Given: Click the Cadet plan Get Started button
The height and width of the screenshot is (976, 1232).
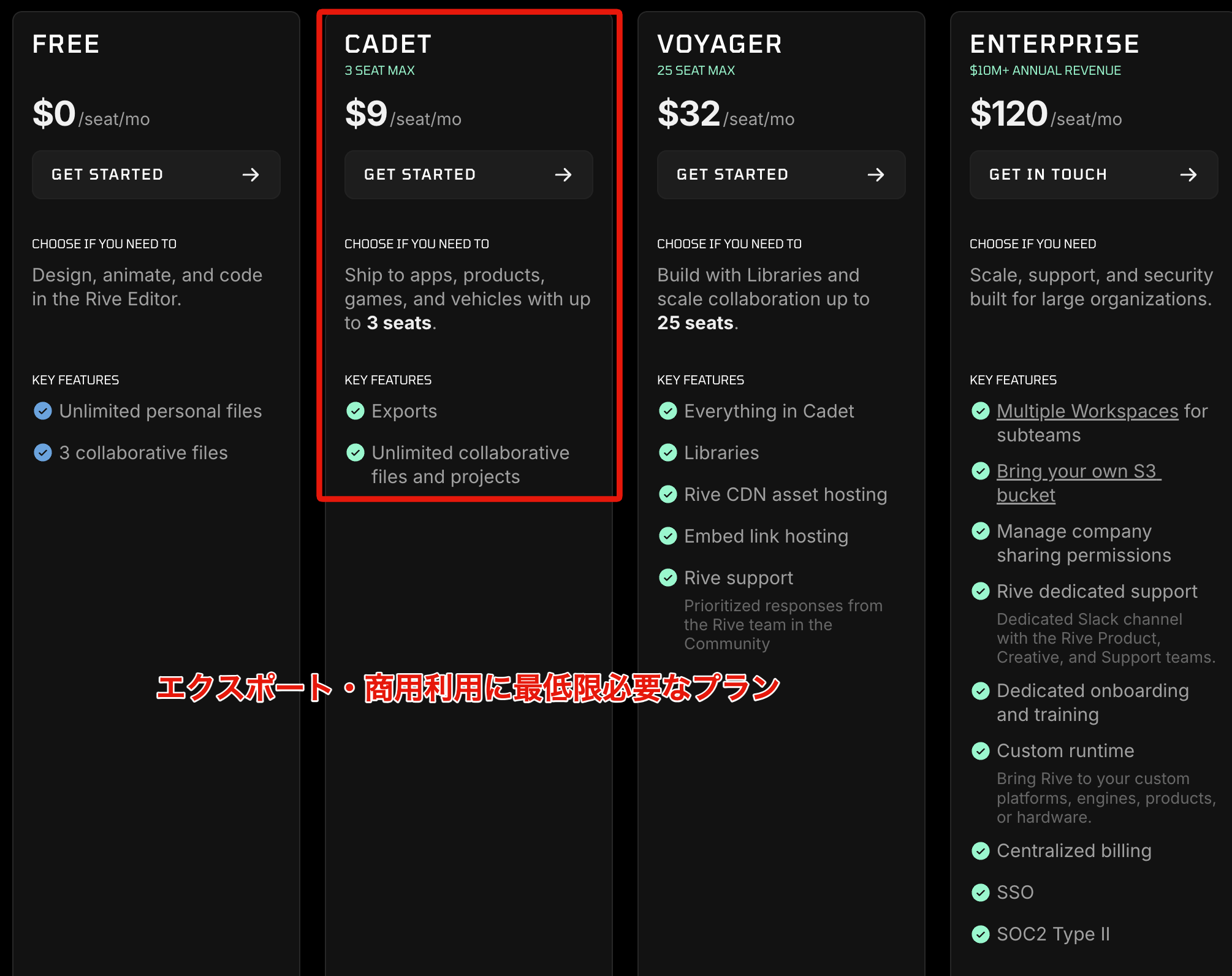Looking at the screenshot, I should coord(469,175).
